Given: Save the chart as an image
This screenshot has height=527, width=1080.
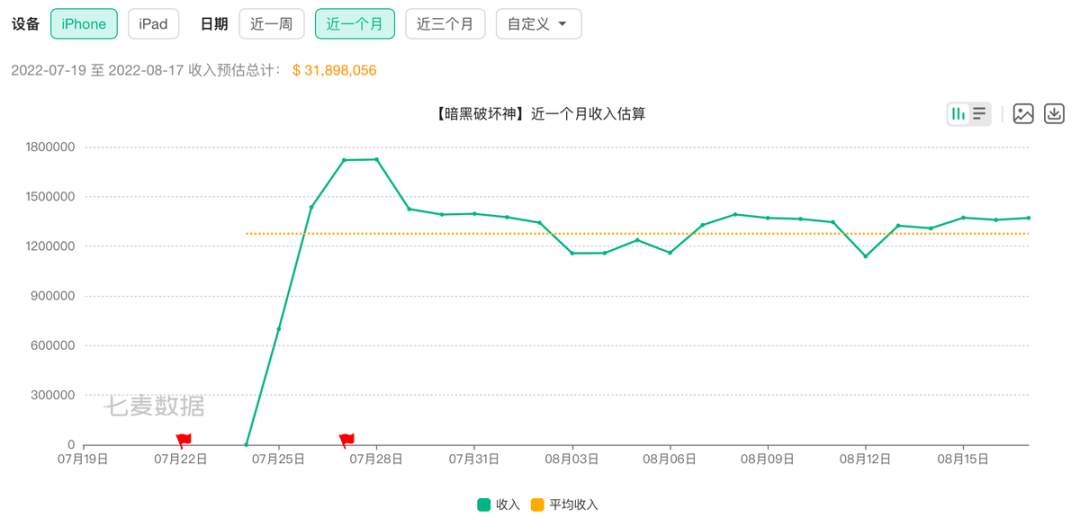Looking at the screenshot, I should click(x=1023, y=114).
